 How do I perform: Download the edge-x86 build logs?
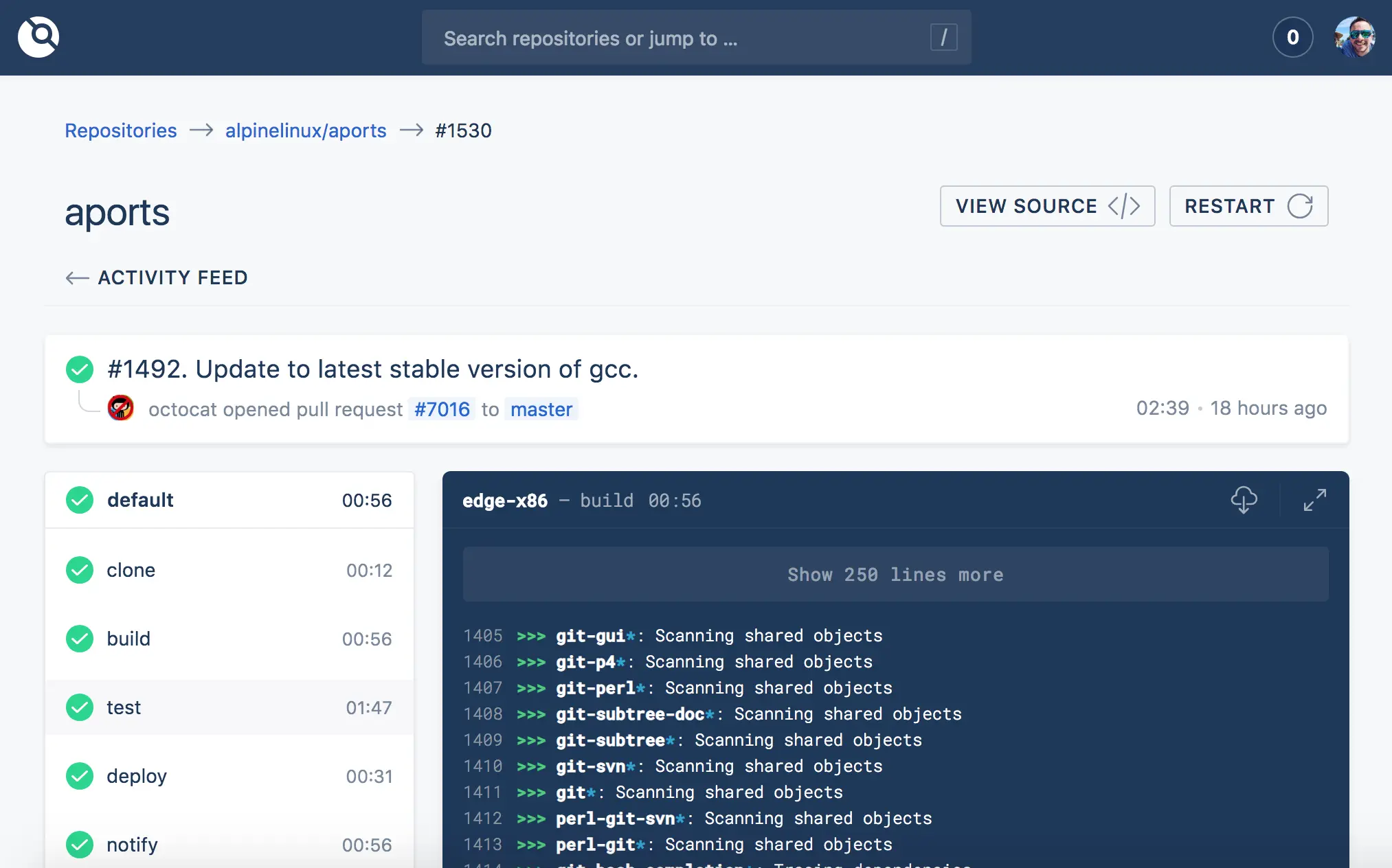click(x=1244, y=500)
